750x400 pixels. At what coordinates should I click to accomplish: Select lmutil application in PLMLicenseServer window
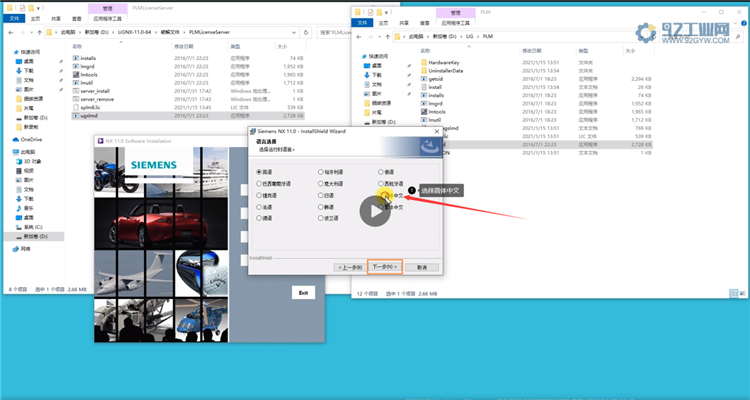pos(87,83)
